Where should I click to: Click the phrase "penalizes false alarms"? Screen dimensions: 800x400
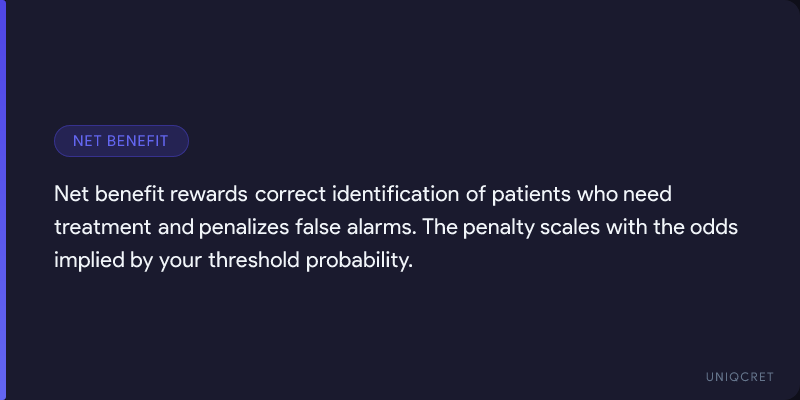[307, 226]
